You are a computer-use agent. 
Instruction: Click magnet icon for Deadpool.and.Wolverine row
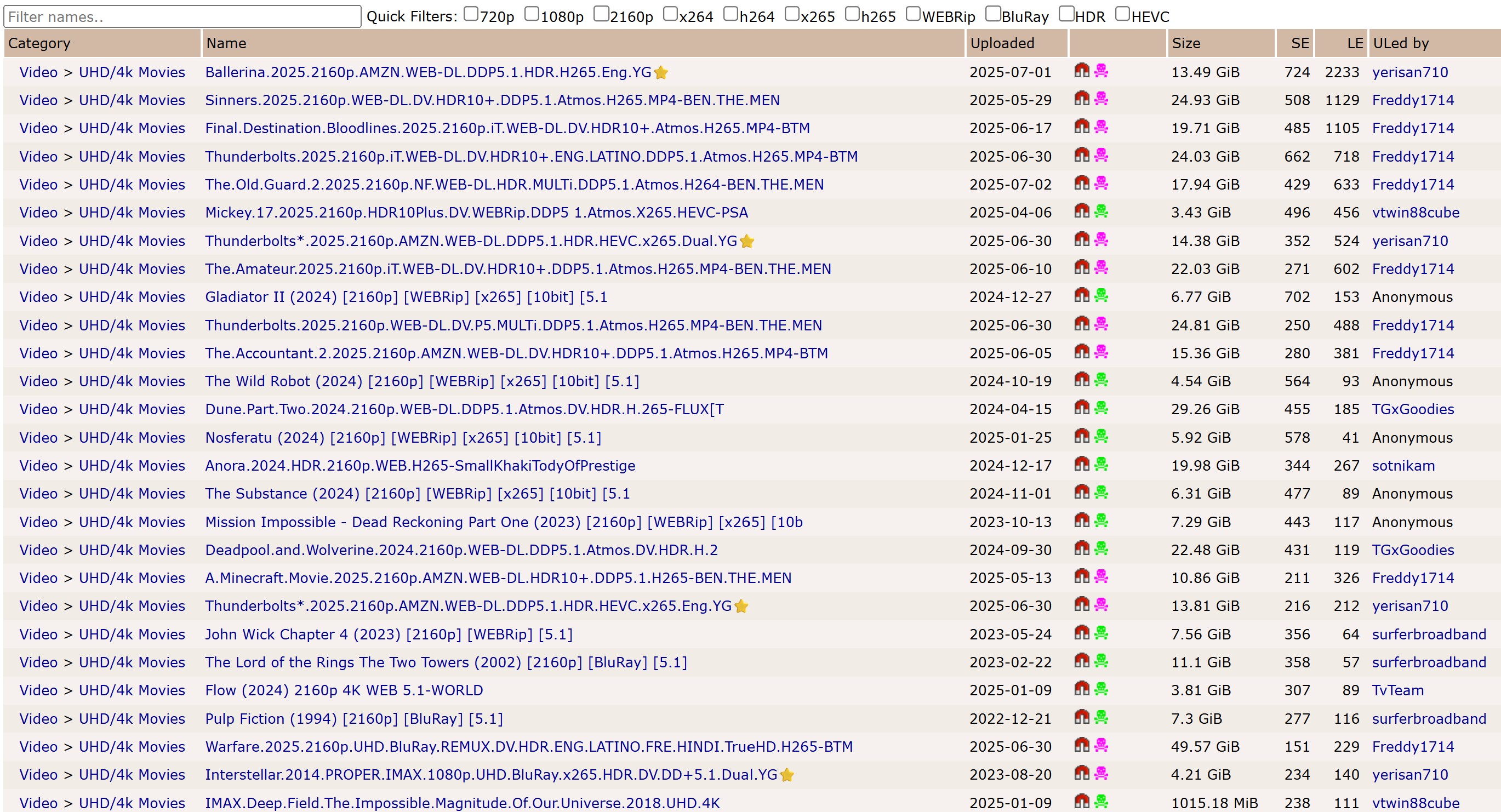[1081, 548]
